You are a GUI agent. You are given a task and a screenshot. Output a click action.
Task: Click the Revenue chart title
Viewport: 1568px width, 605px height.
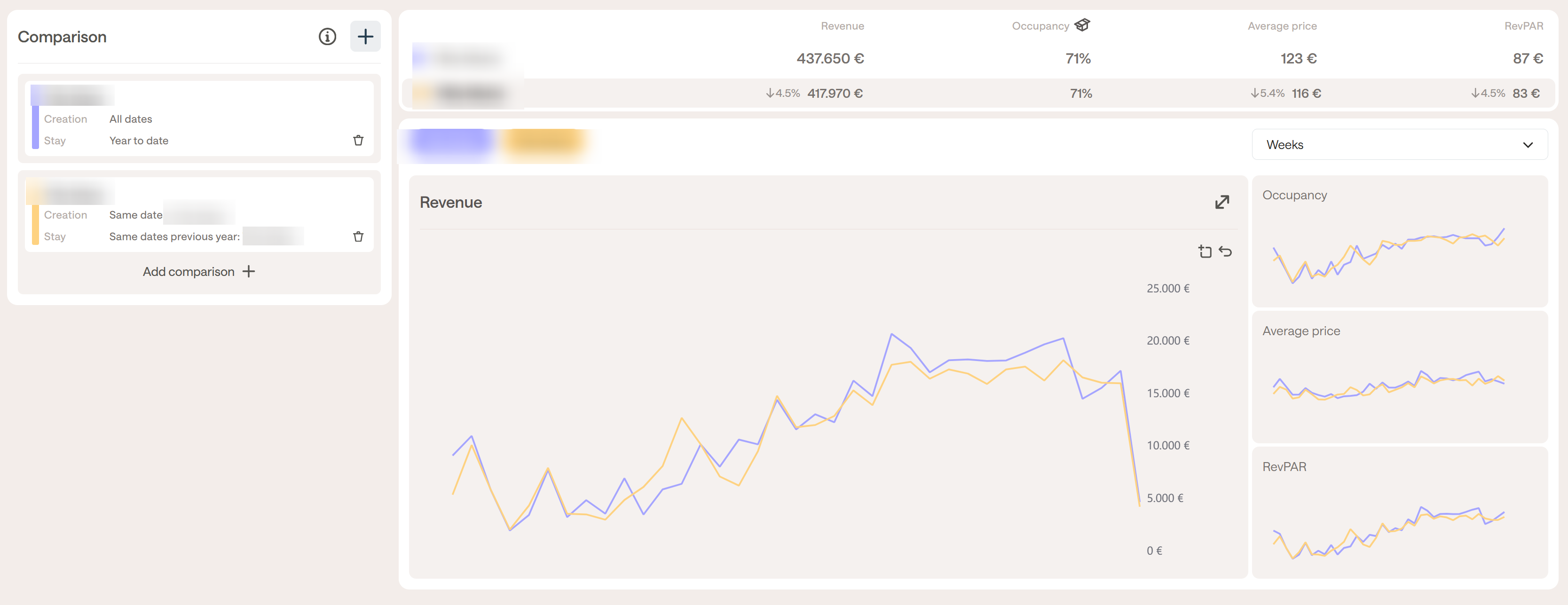tap(450, 203)
